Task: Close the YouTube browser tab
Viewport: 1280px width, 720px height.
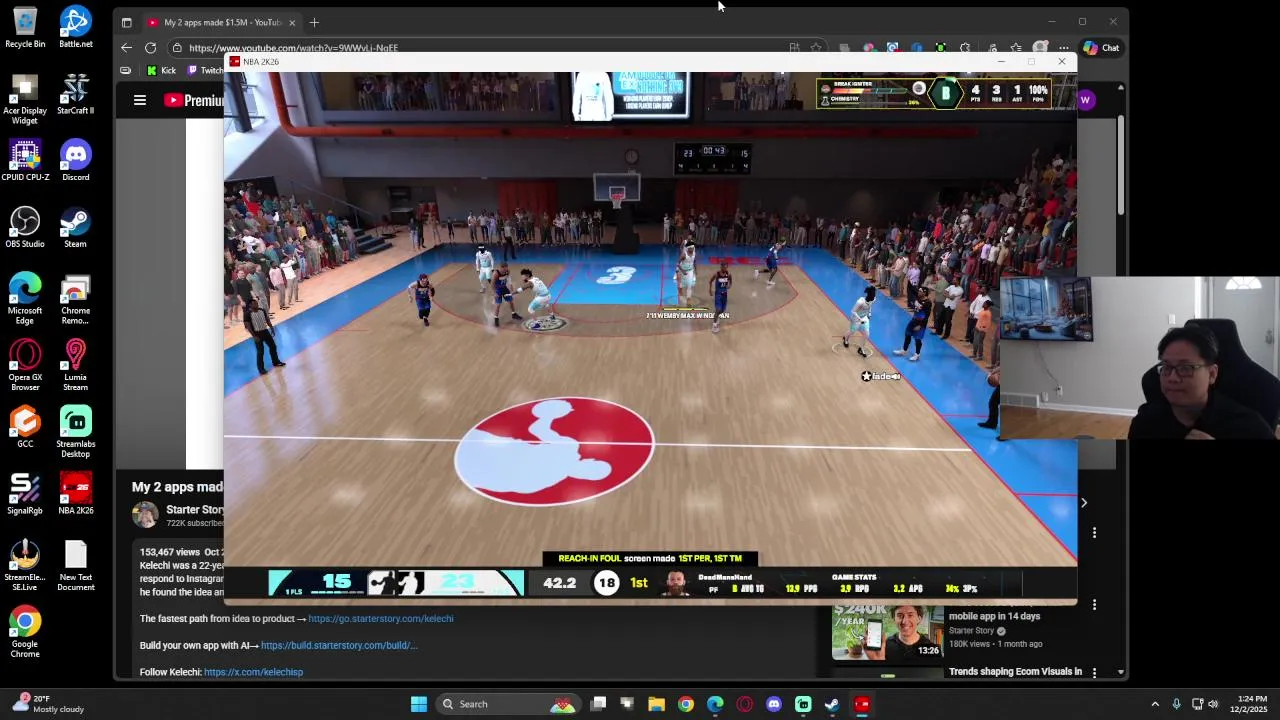Action: point(292,22)
